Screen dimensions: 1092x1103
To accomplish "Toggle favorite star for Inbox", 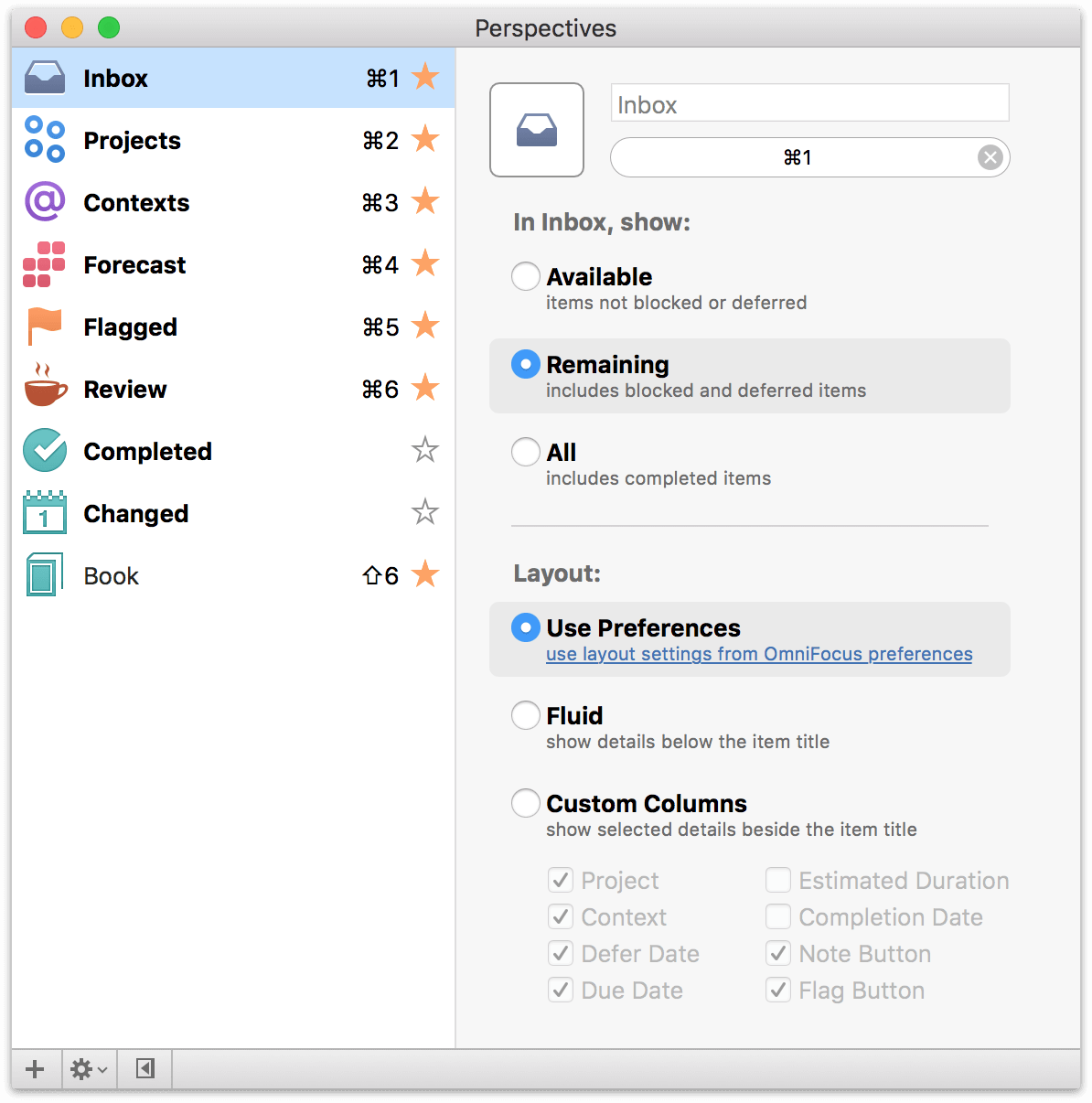I will point(425,77).
